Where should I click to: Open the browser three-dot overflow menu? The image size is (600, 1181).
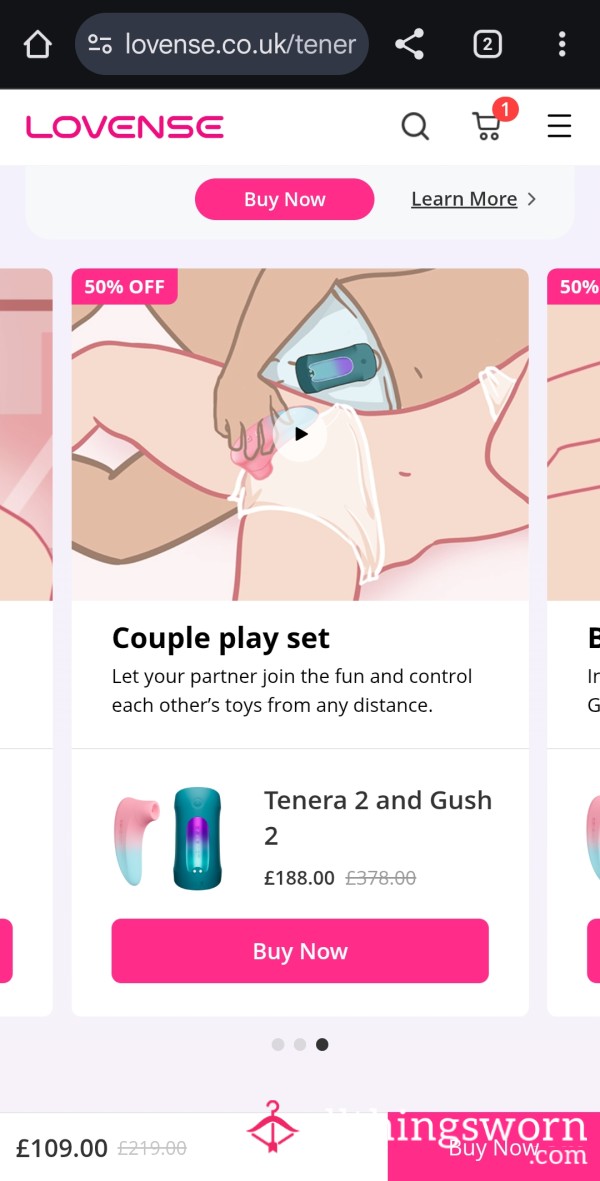pos(562,44)
